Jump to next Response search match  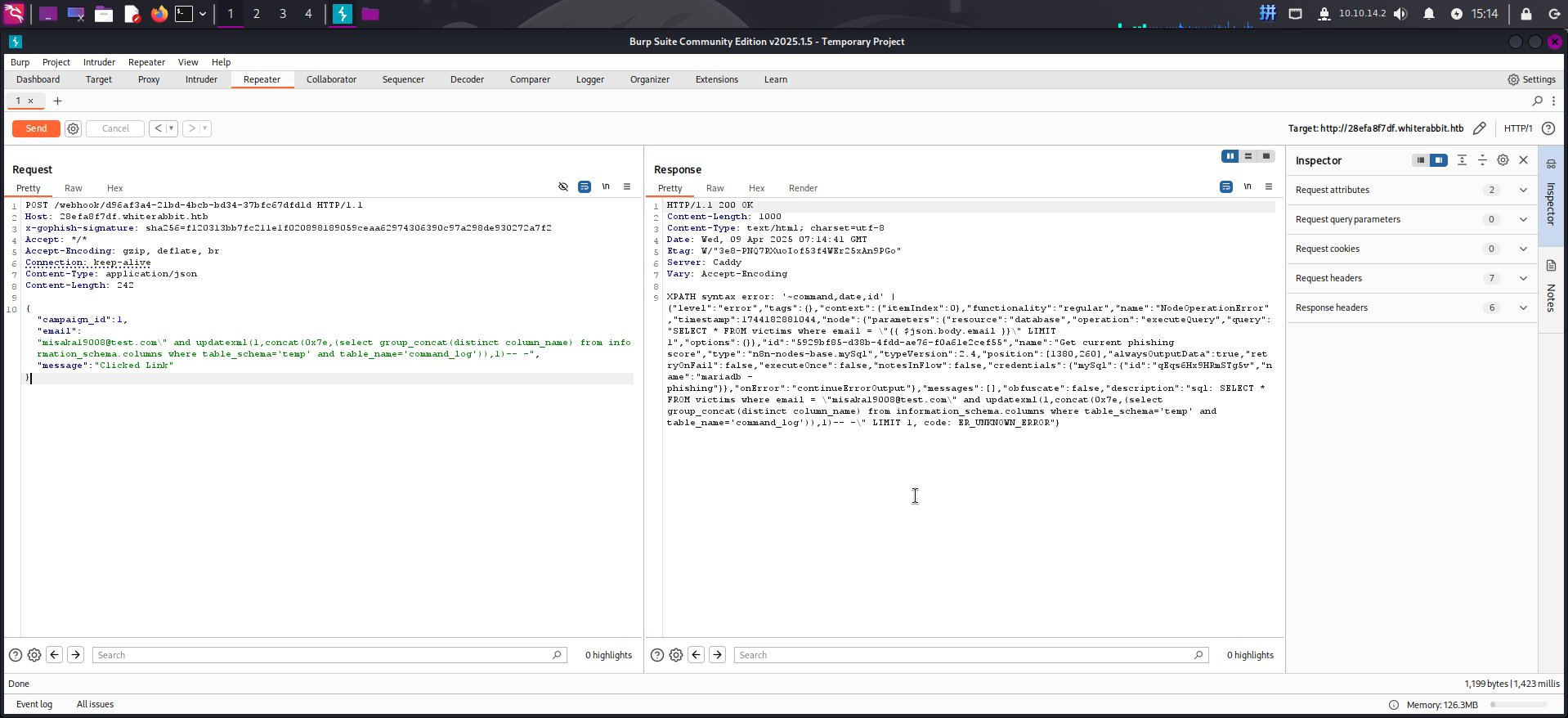point(718,655)
